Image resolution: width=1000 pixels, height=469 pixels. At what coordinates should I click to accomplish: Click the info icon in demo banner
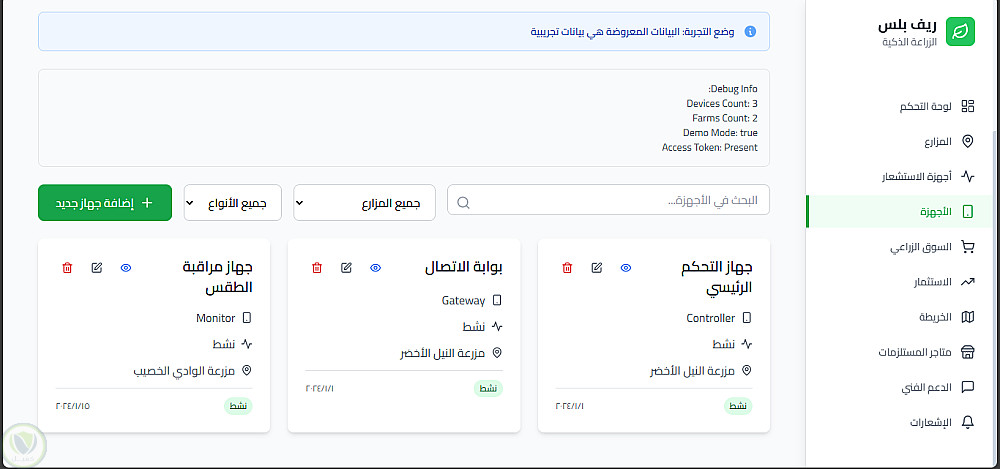coord(750,32)
